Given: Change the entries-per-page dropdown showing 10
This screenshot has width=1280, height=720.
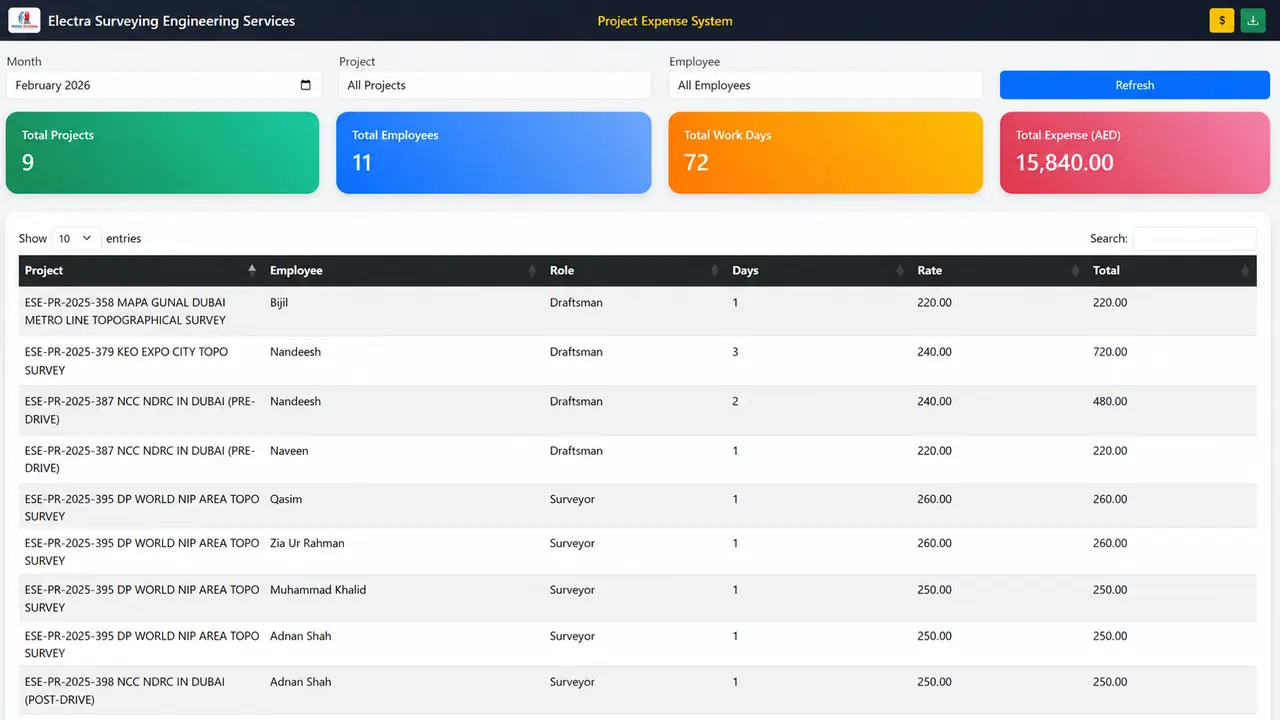Looking at the screenshot, I should [76, 238].
